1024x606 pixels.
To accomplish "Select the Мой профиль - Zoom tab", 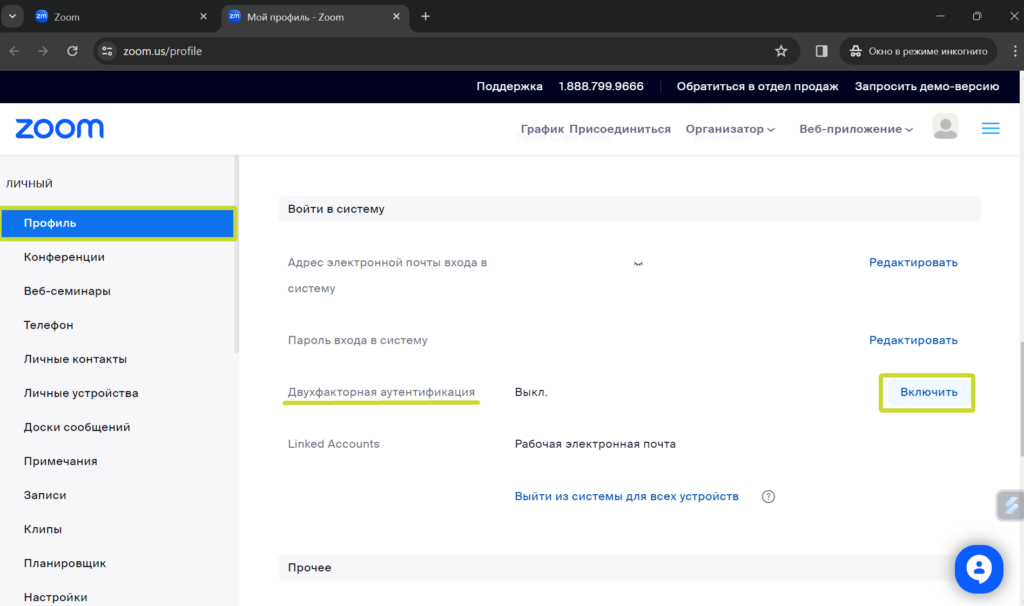I will click(x=315, y=17).
